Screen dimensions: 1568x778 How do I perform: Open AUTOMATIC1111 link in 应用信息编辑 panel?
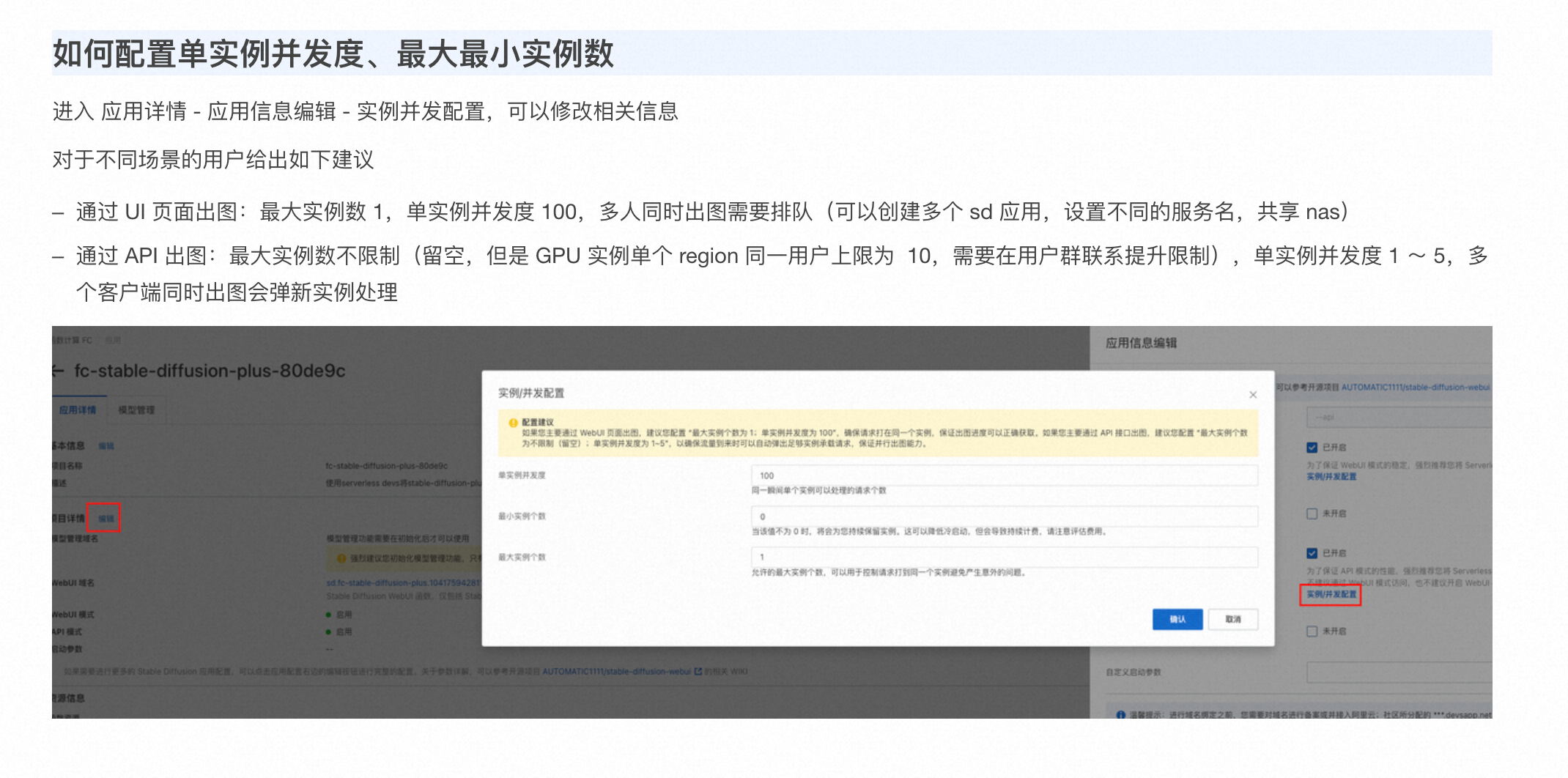[x=1415, y=388]
